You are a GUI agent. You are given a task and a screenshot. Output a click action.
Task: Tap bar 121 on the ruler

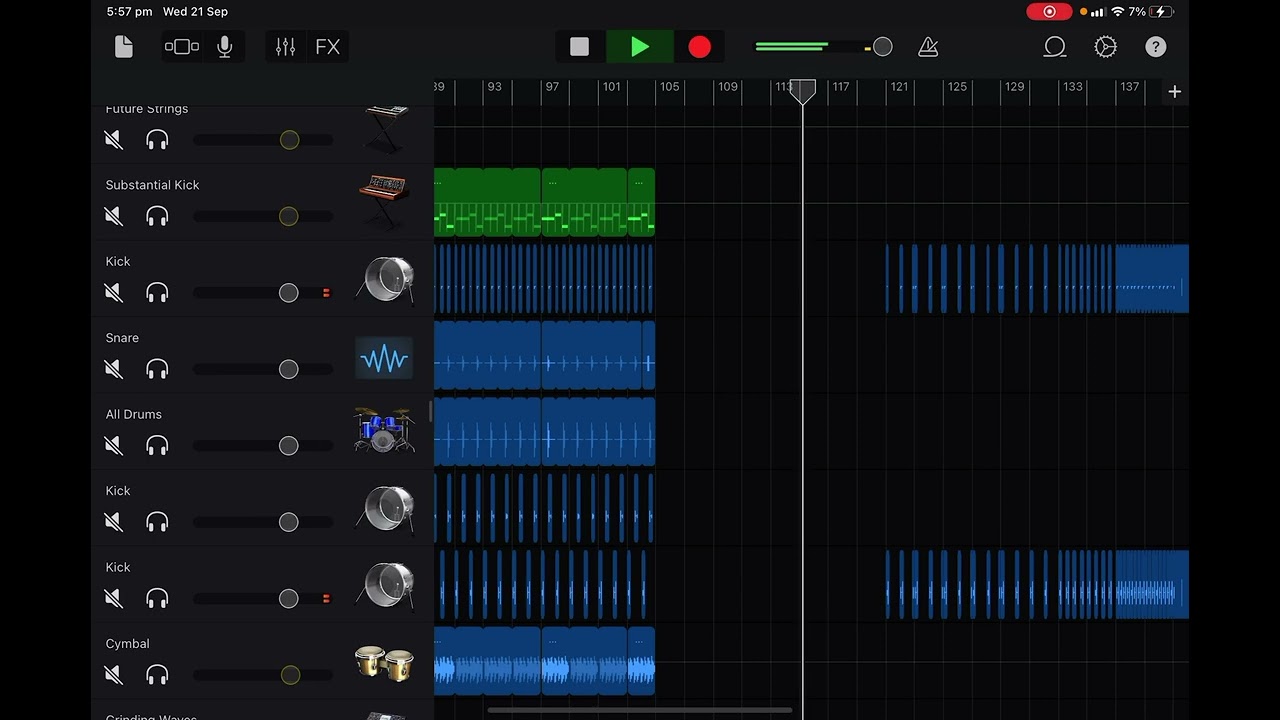coord(899,87)
